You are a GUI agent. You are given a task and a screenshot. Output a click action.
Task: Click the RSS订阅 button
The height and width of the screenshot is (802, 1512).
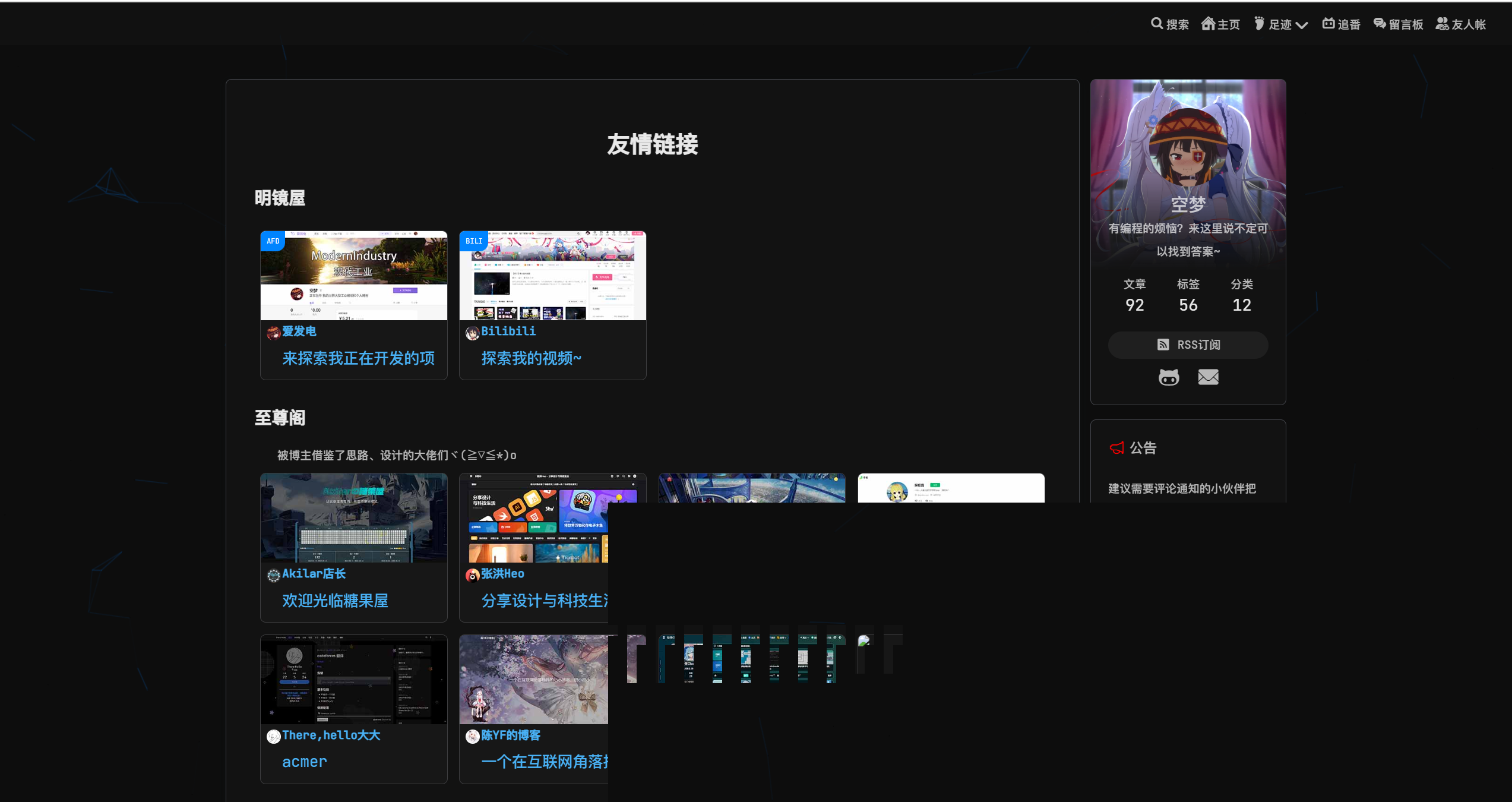tap(1188, 345)
